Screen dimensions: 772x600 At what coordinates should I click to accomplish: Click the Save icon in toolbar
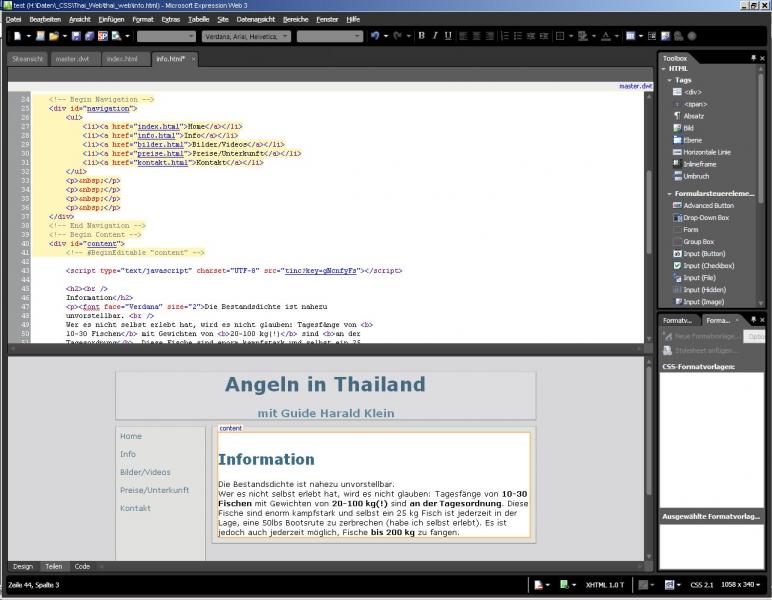[75, 36]
